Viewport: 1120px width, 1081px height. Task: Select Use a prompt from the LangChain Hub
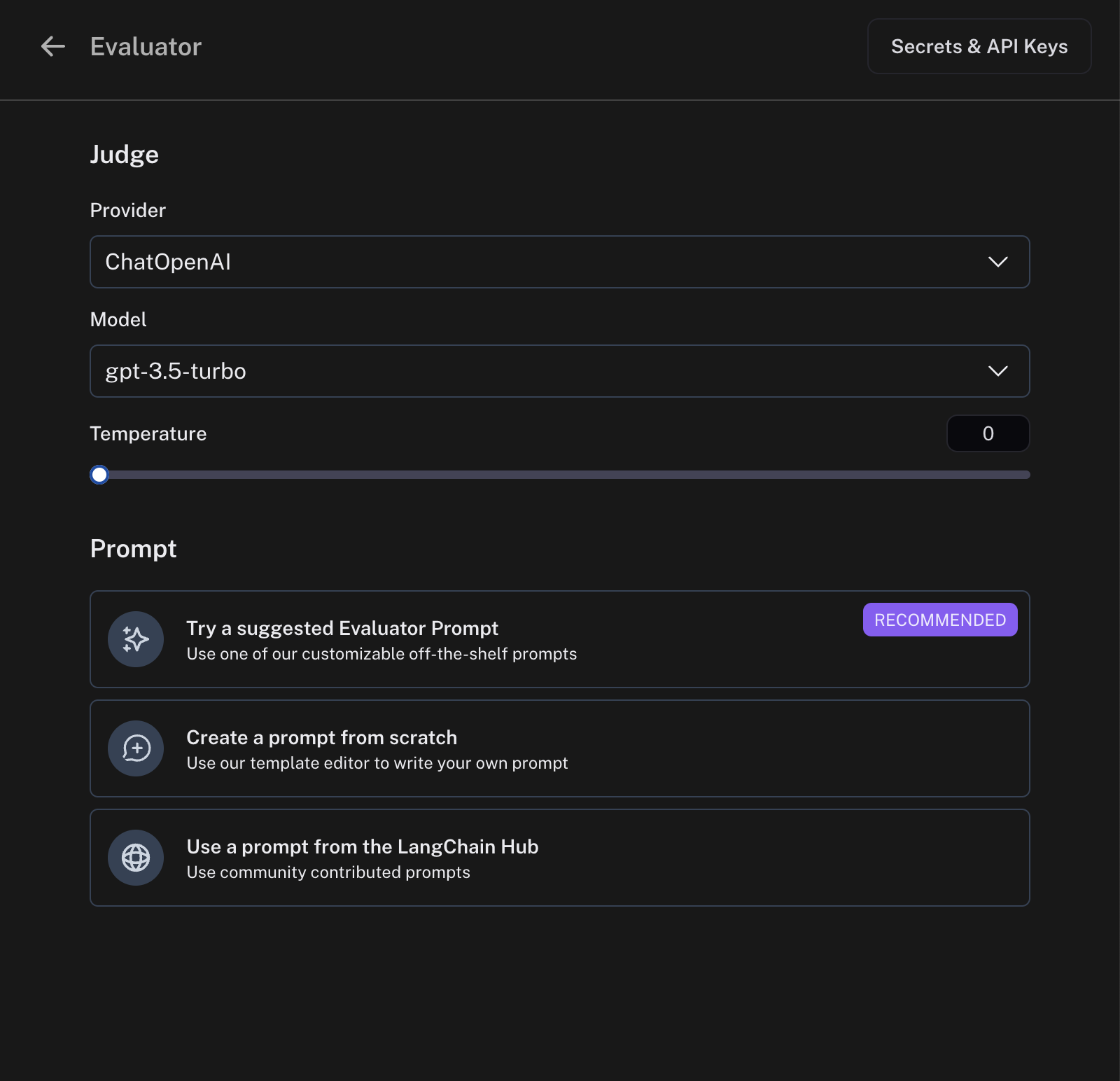(x=363, y=846)
